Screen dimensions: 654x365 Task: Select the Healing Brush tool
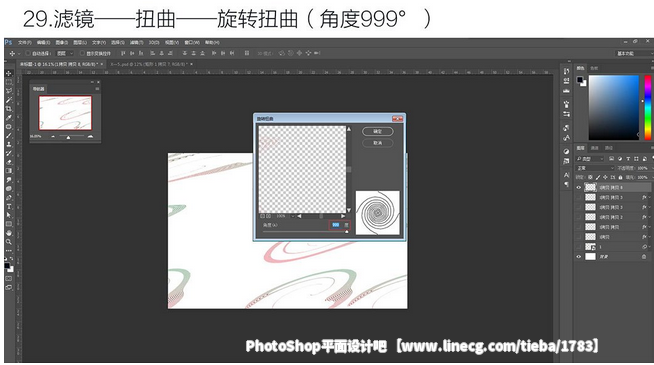click(9, 126)
